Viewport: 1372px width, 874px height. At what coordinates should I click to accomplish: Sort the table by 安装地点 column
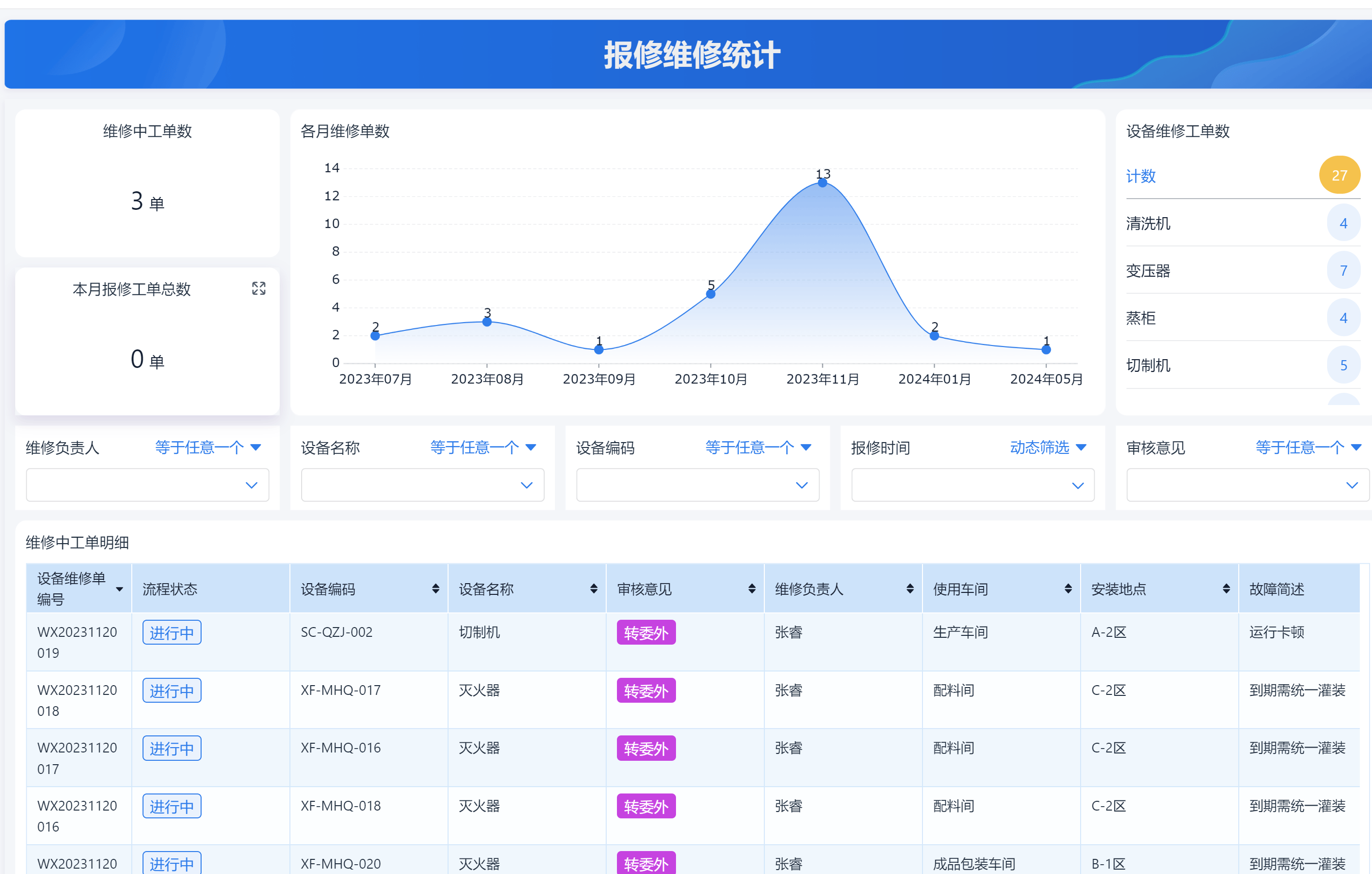1225,589
